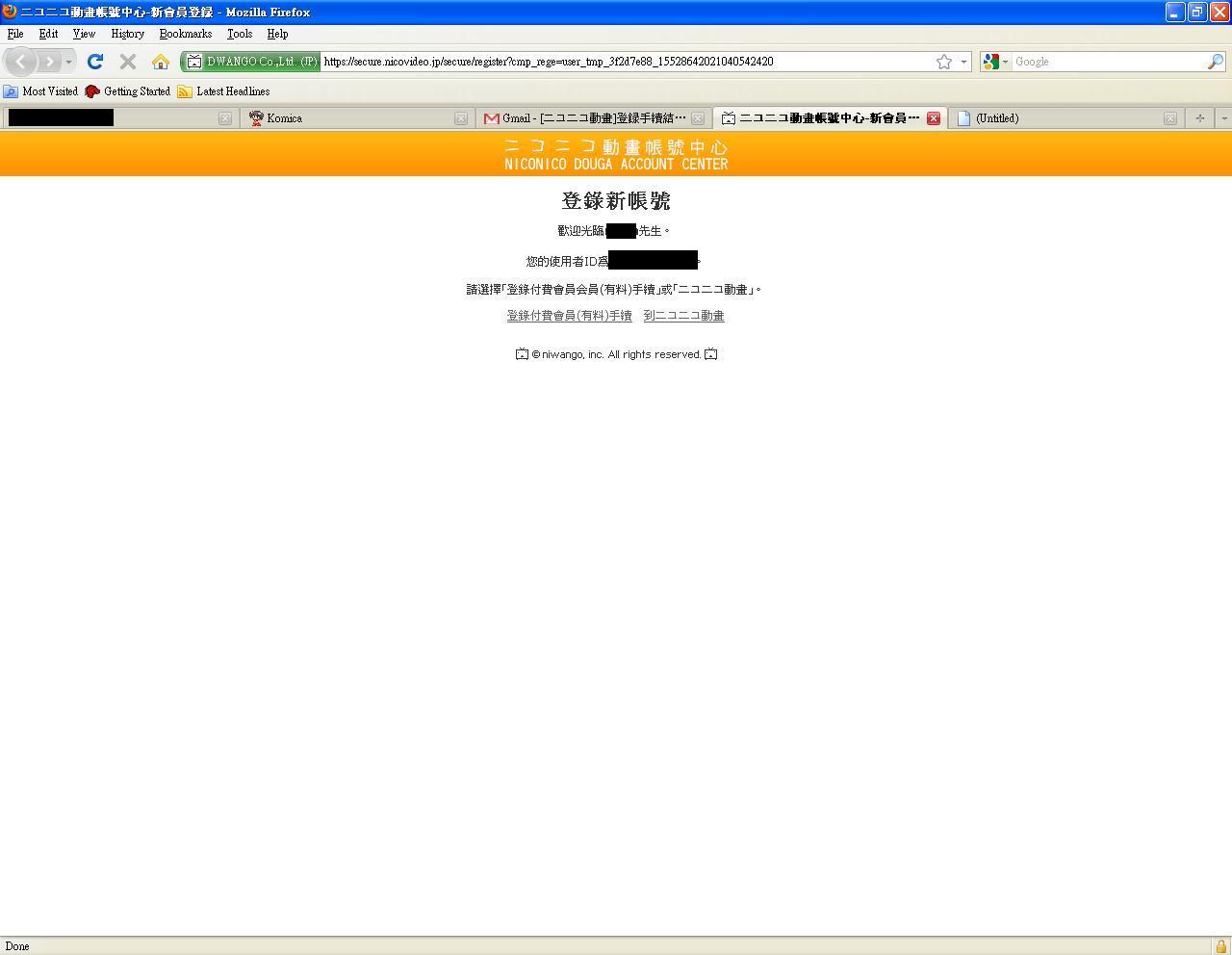Reload the current page
Screen dimensions: 1232x955
[94, 62]
